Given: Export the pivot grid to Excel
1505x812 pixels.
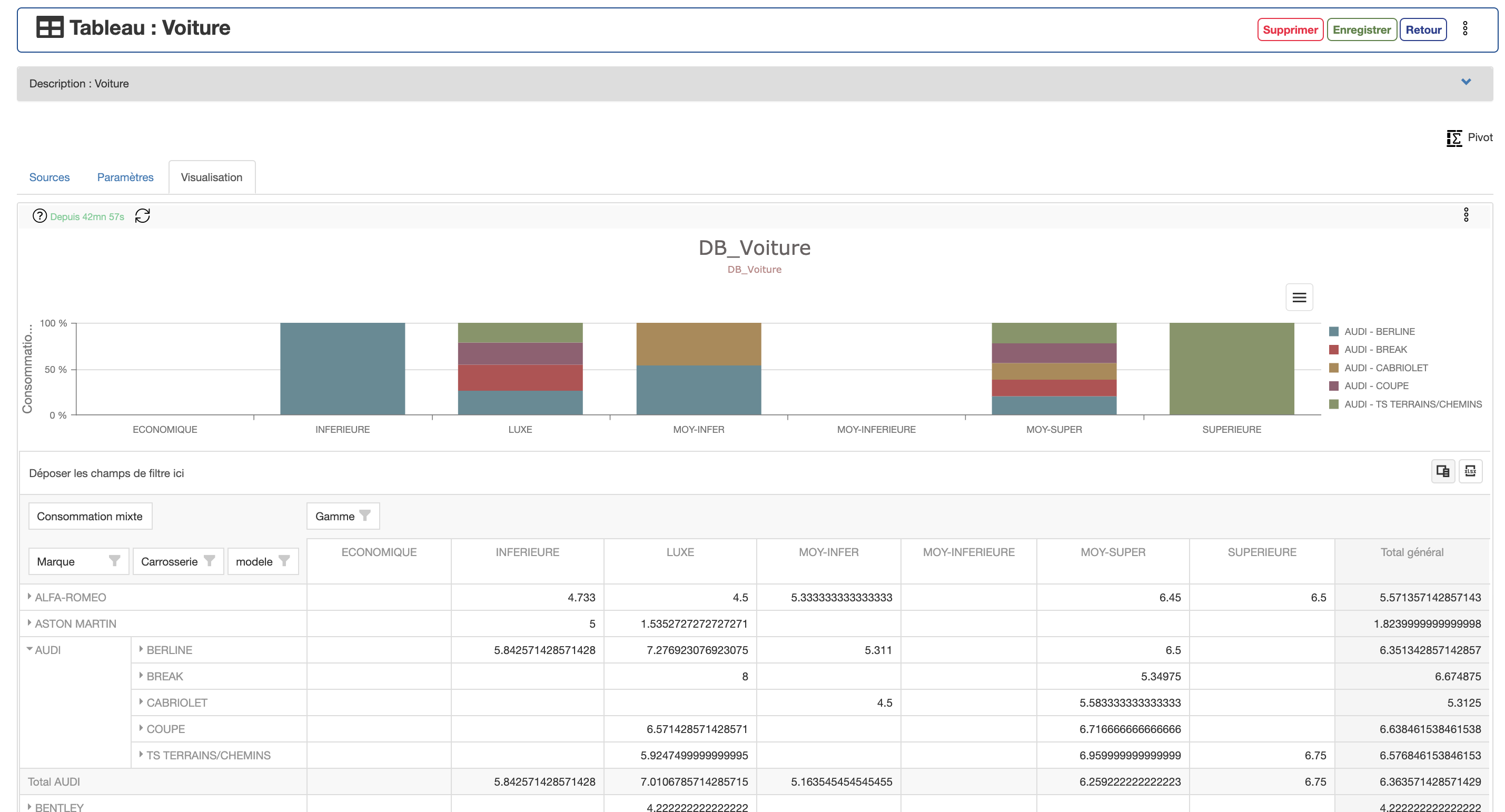Looking at the screenshot, I should [x=1470, y=471].
